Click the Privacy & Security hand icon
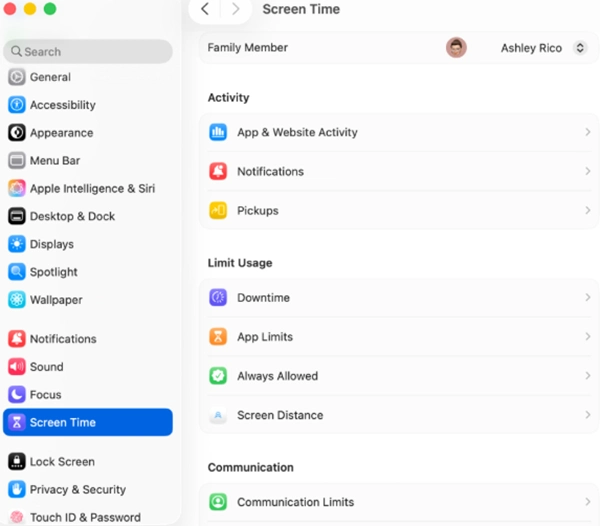This screenshot has height=526, width=600. [16, 489]
